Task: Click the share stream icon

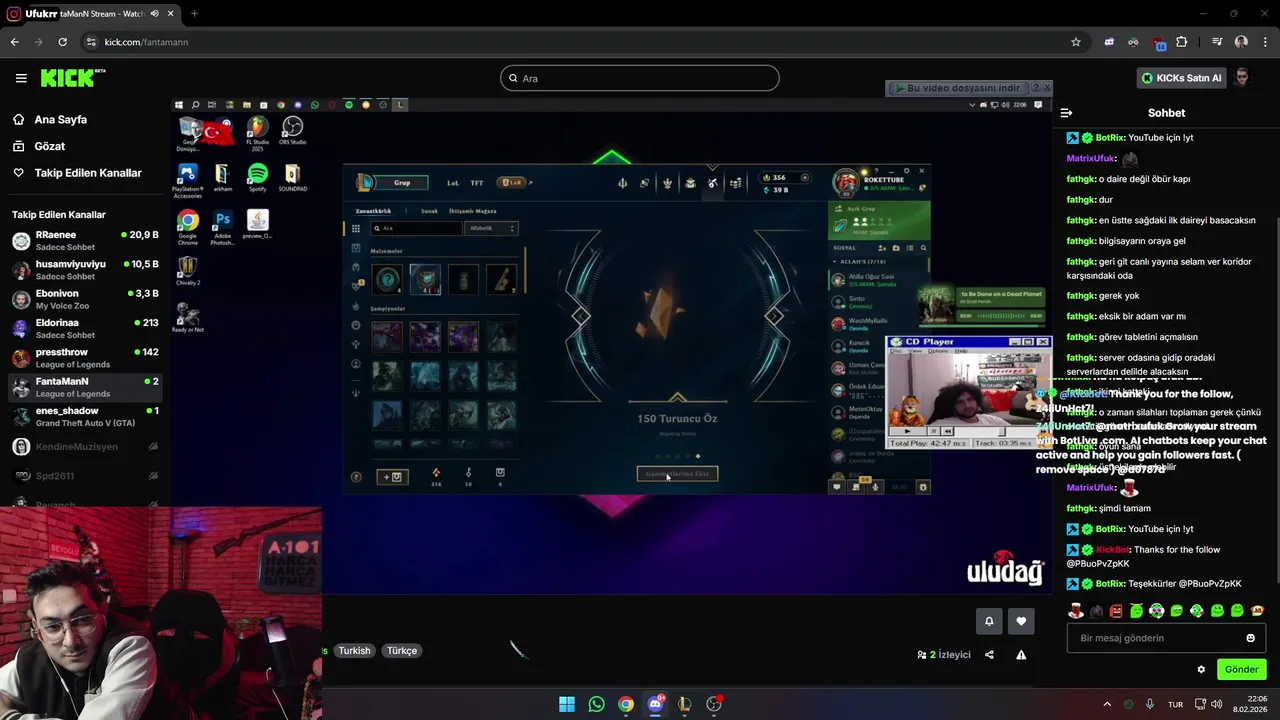Action: tap(989, 655)
